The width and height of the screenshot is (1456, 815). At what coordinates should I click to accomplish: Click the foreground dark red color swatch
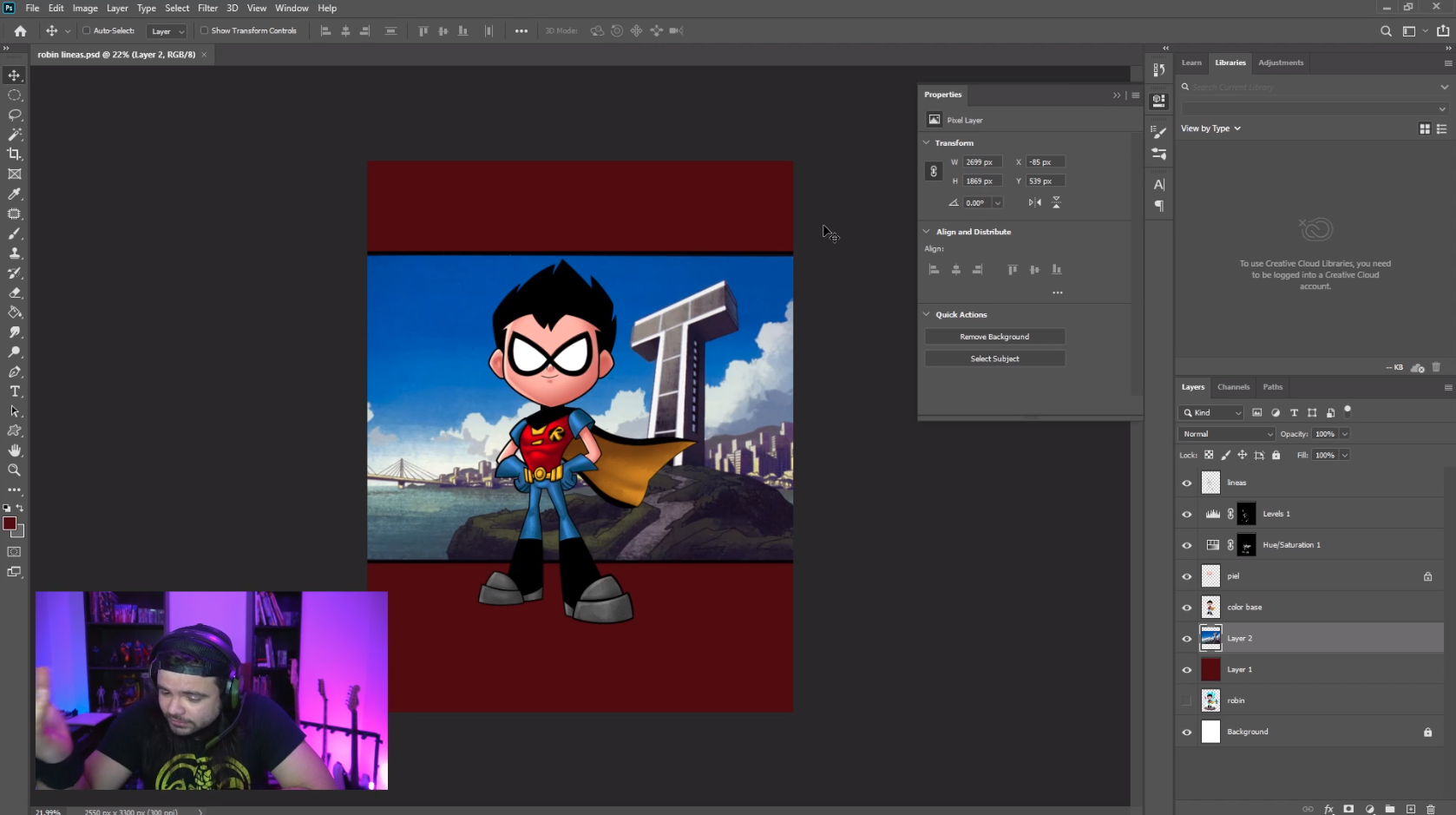[10, 523]
